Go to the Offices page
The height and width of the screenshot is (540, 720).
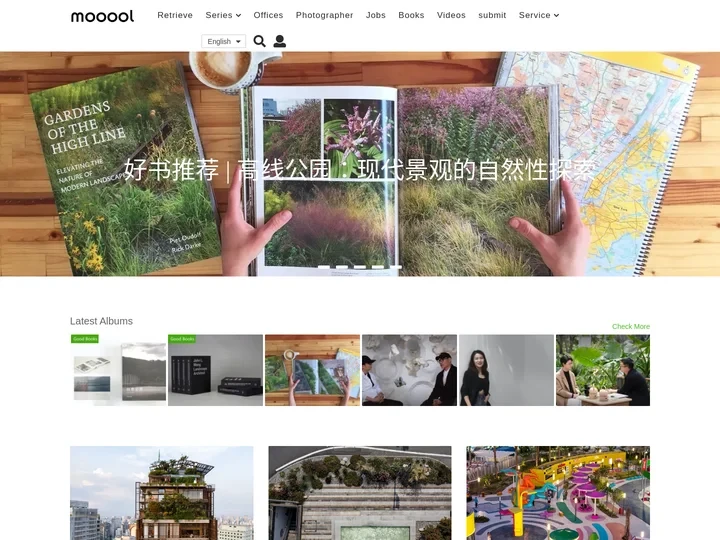[268, 15]
